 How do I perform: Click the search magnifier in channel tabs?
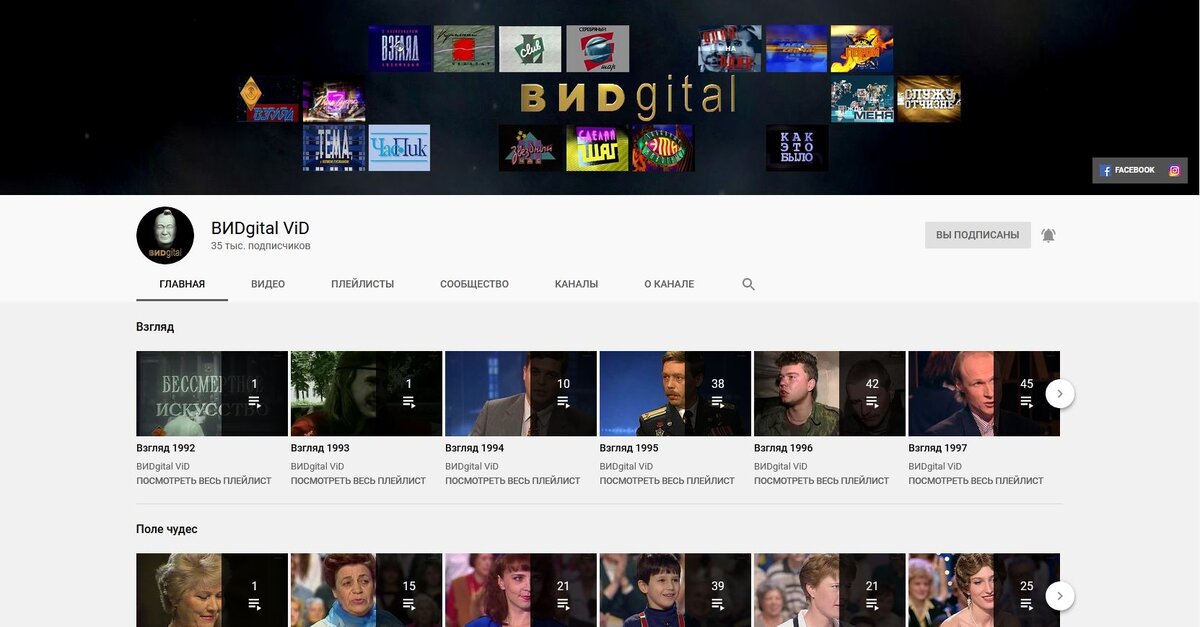tap(748, 284)
